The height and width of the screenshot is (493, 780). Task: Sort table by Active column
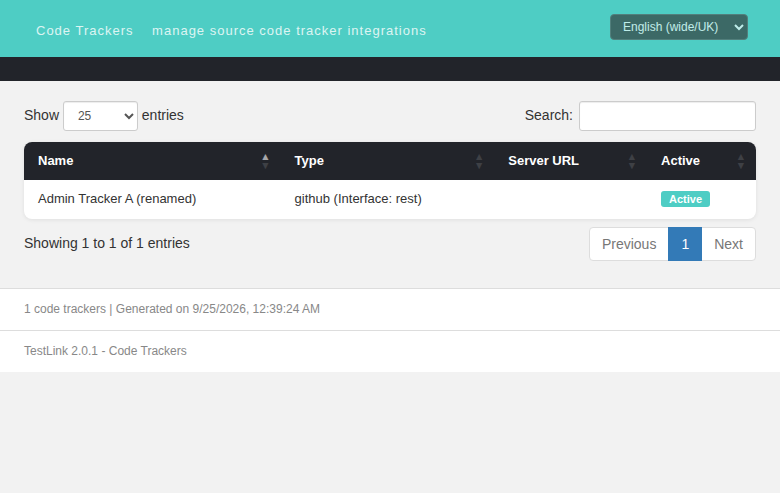click(x=701, y=161)
